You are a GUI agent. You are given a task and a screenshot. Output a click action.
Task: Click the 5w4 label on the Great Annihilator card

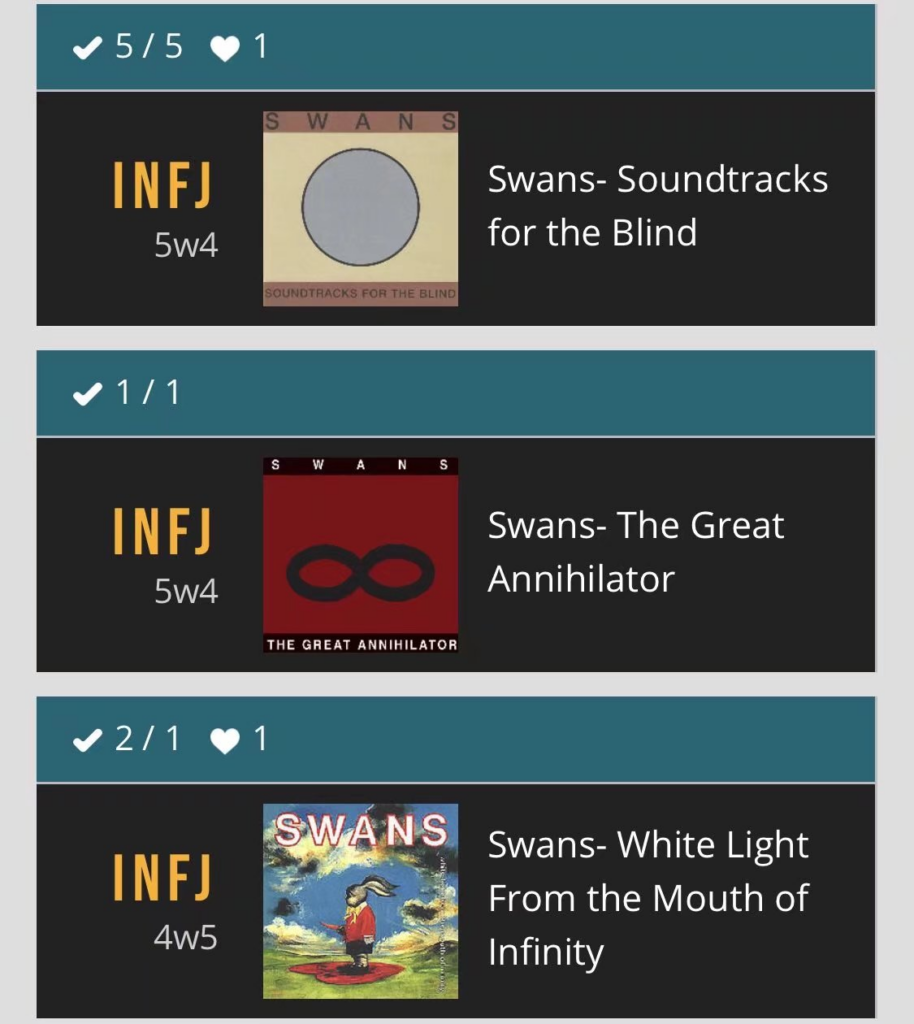click(185, 592)
